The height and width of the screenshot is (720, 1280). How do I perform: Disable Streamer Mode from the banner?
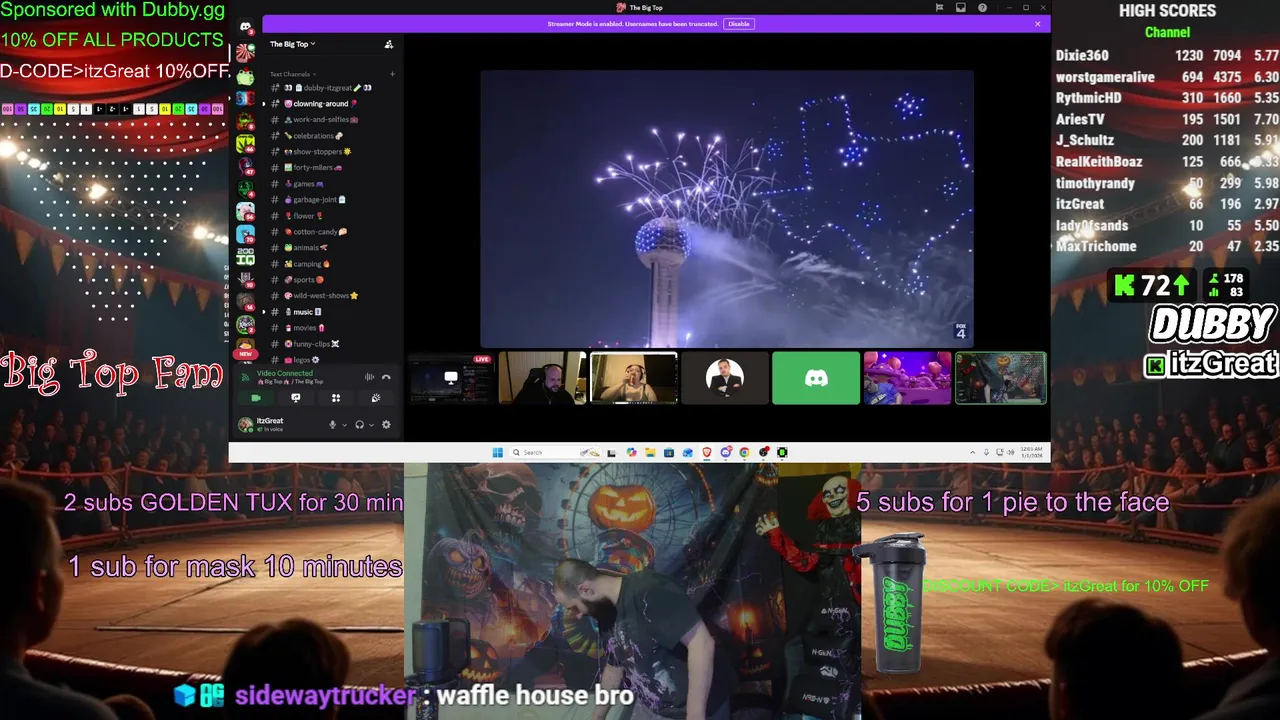point(738,24)
